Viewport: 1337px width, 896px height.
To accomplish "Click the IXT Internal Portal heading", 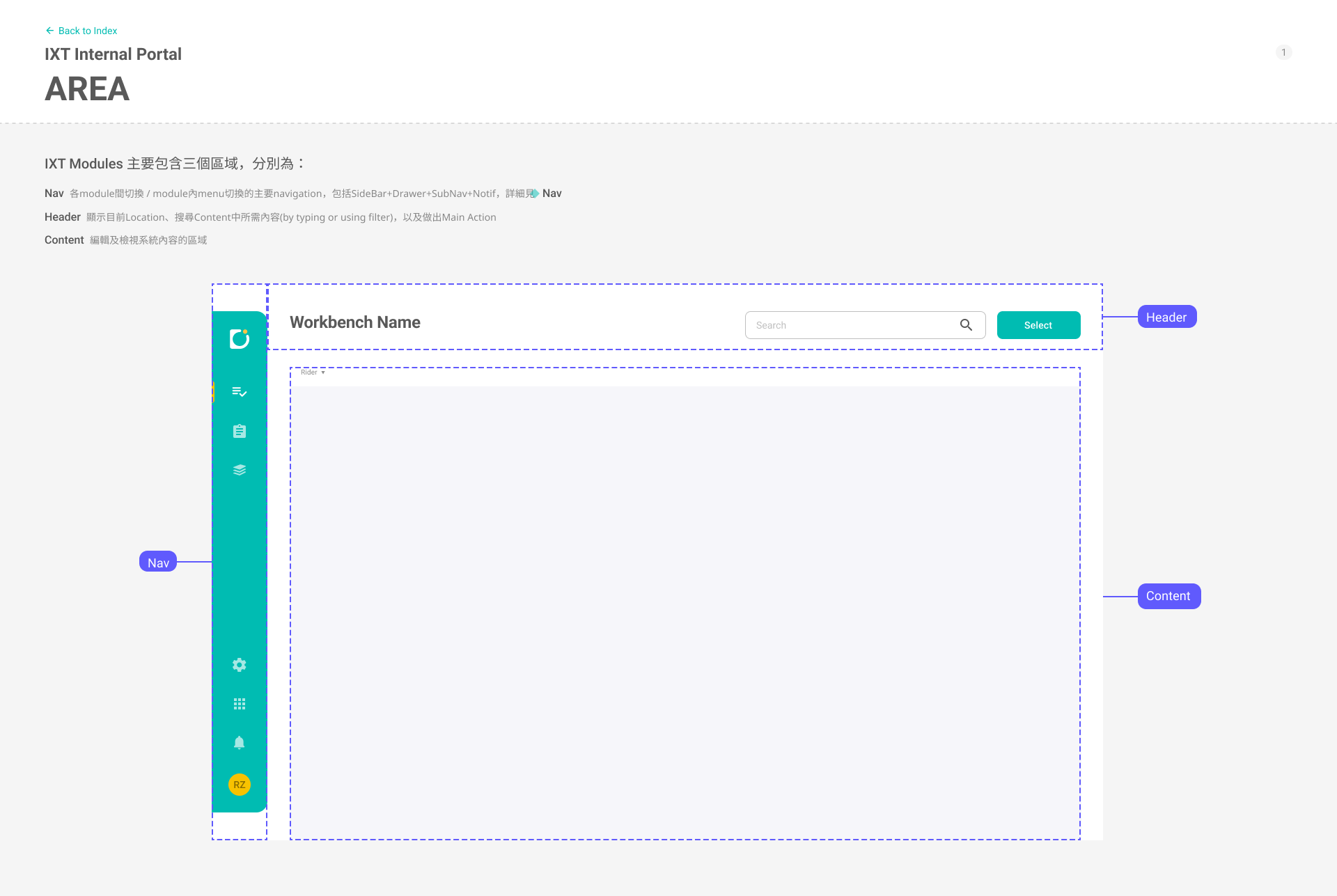I will click(113, 54).
